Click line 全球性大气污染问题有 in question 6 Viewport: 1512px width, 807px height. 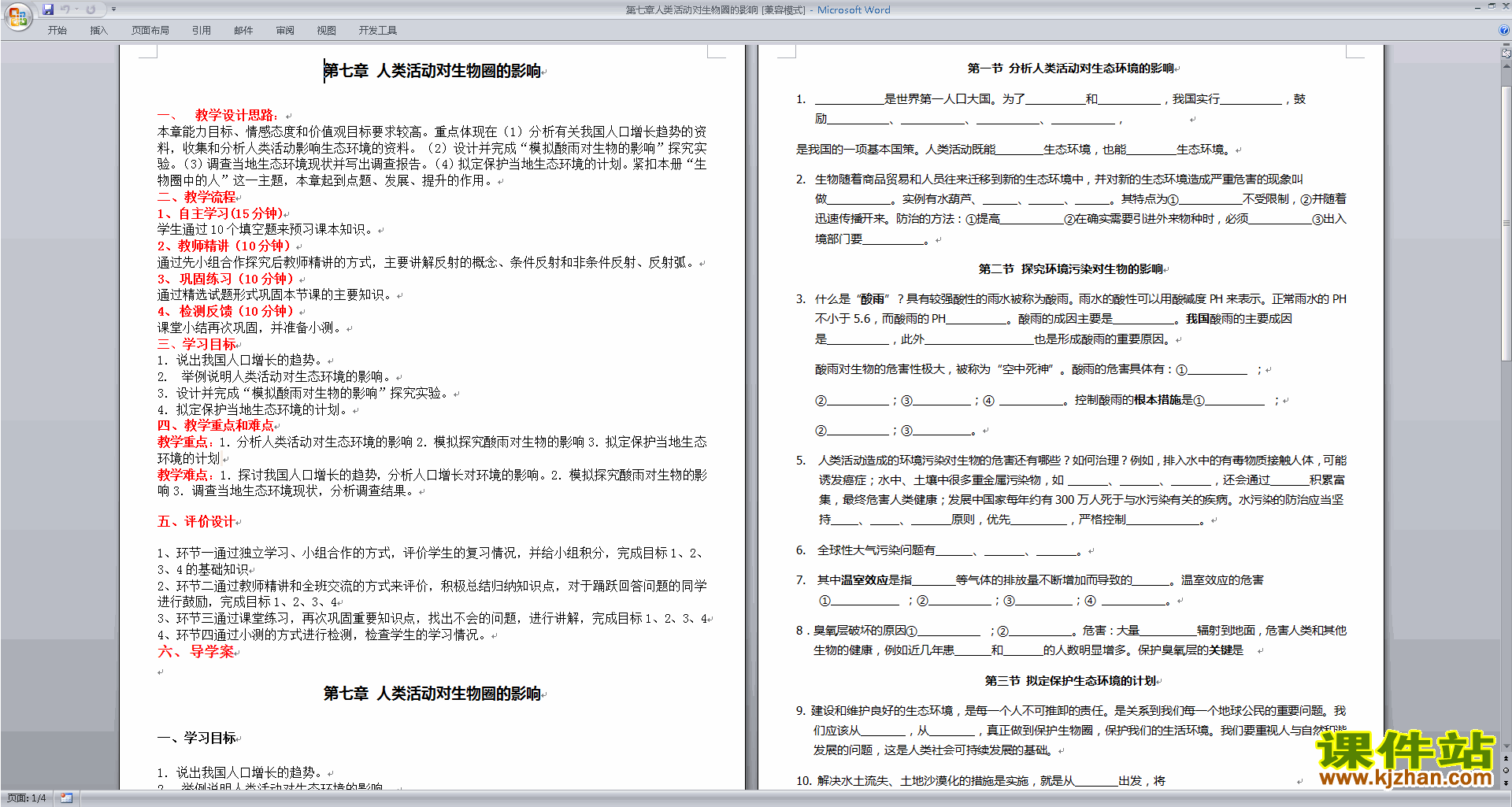pyautogui.click(x=876, y=550)
